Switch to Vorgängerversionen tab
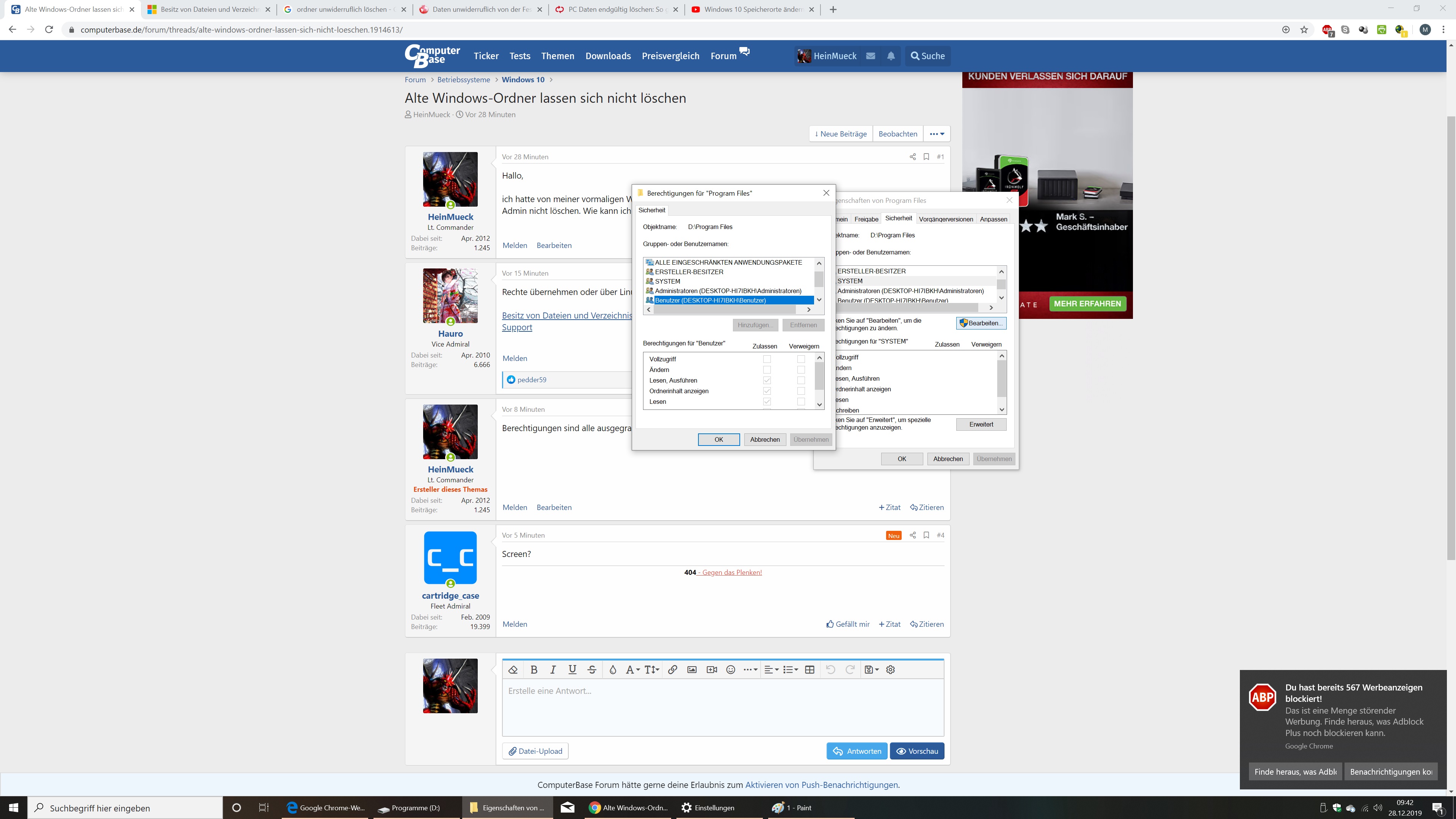The height and width of the screenshot is (819, 1456). [946, 219]
